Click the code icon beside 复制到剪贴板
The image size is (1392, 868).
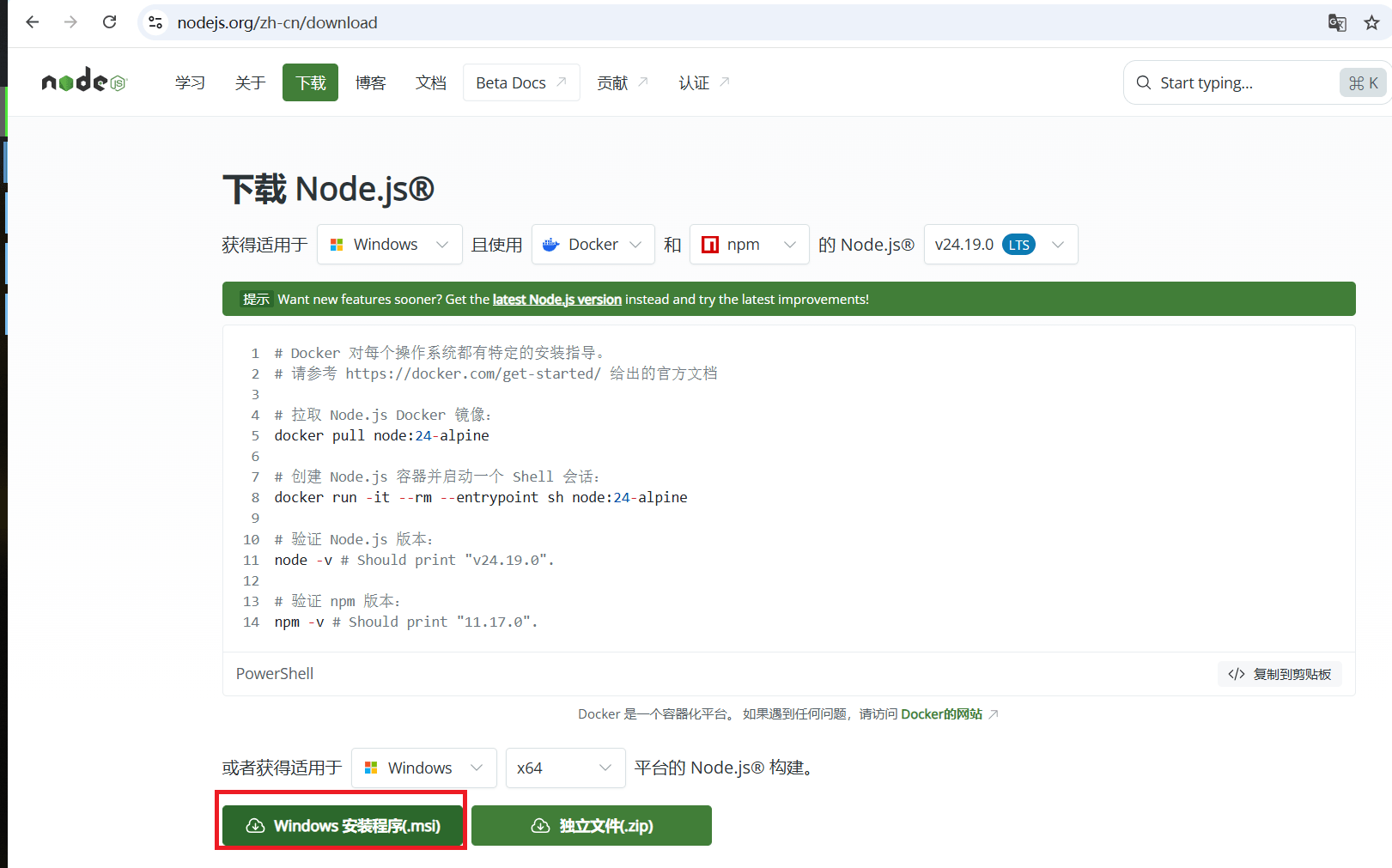(1237, 674)
